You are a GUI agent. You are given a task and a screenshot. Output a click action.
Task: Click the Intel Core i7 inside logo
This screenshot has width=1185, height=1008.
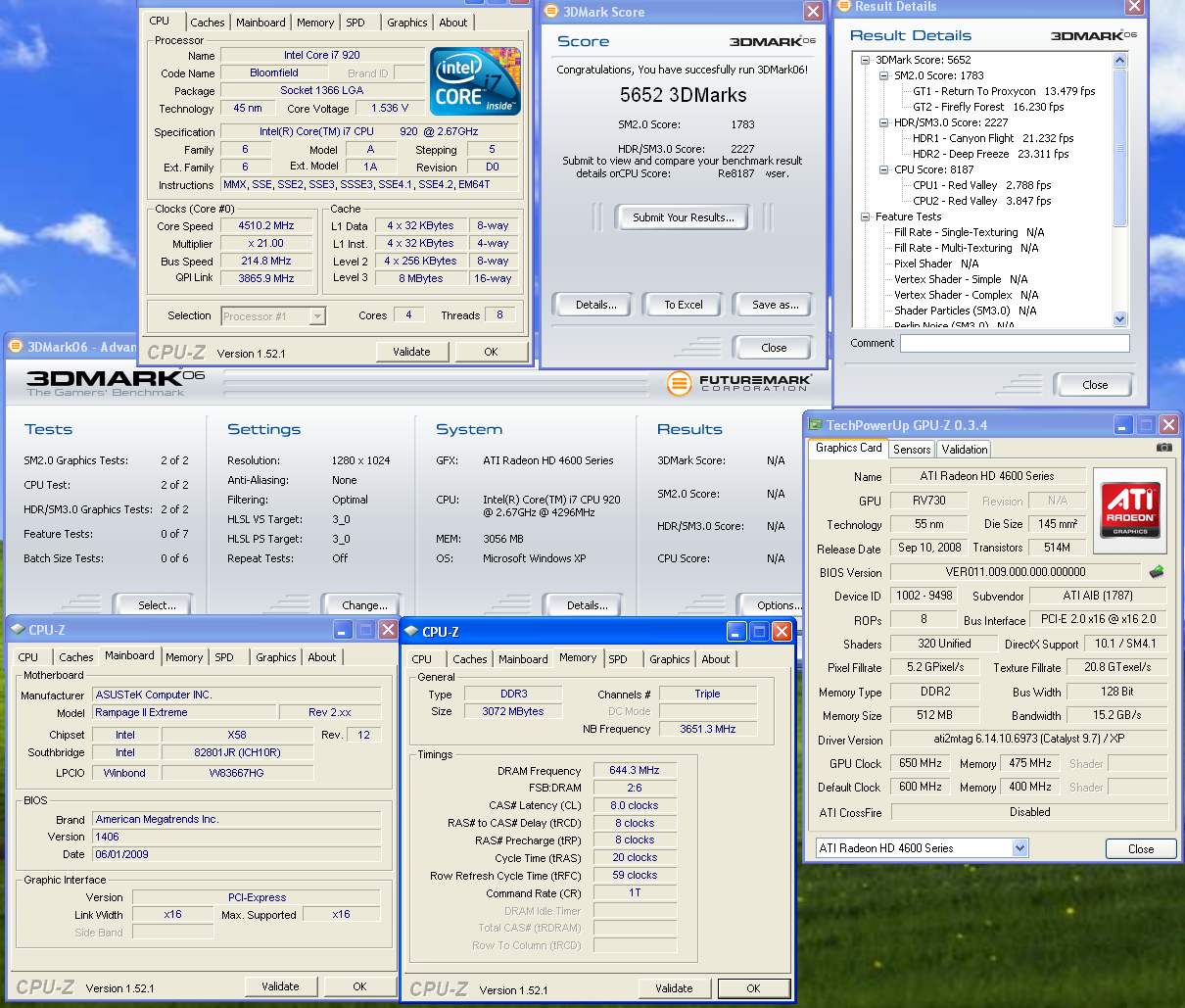pyautogui.click(x=475, y=82)
